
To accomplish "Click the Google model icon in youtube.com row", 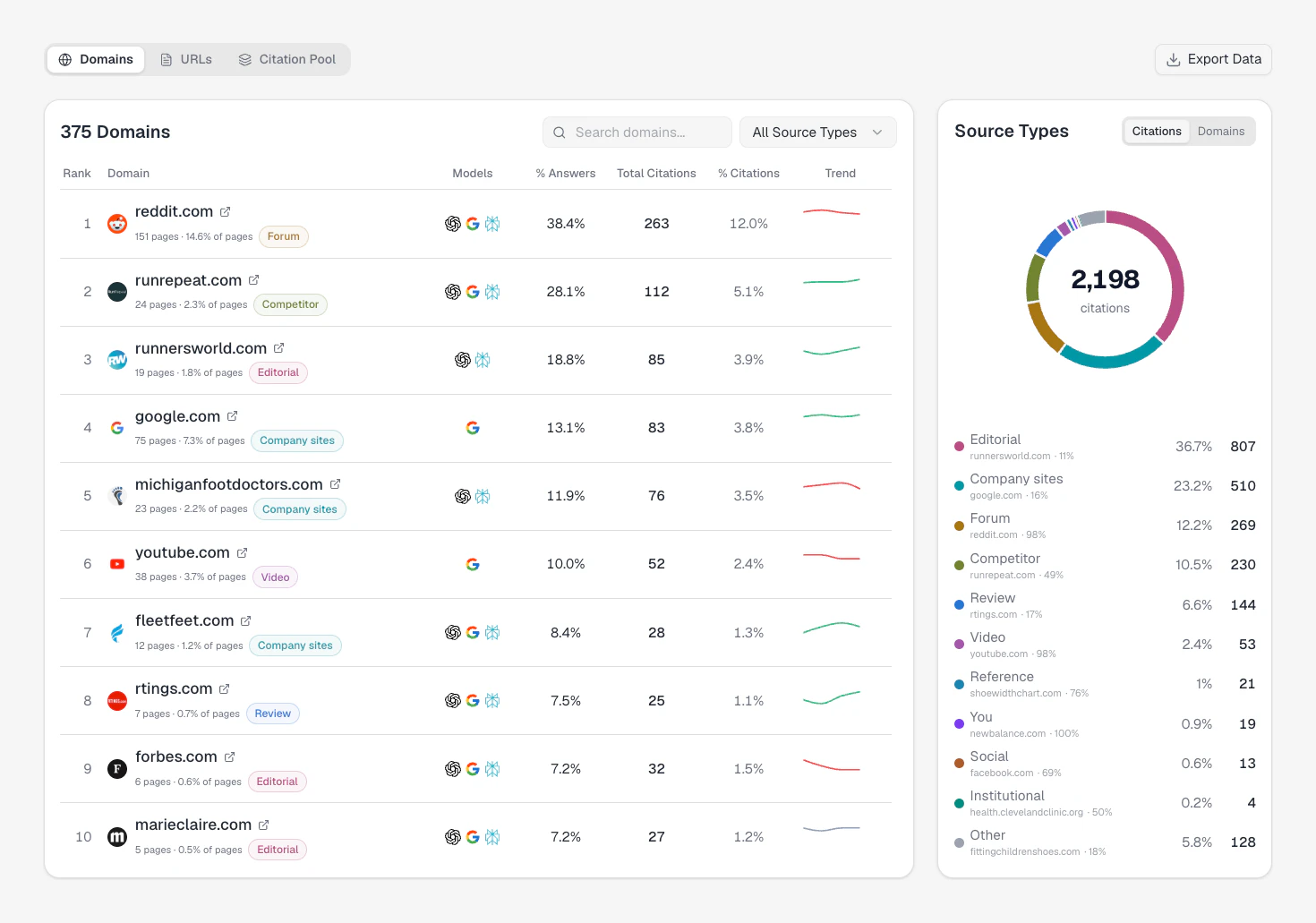I will point(473,564).
